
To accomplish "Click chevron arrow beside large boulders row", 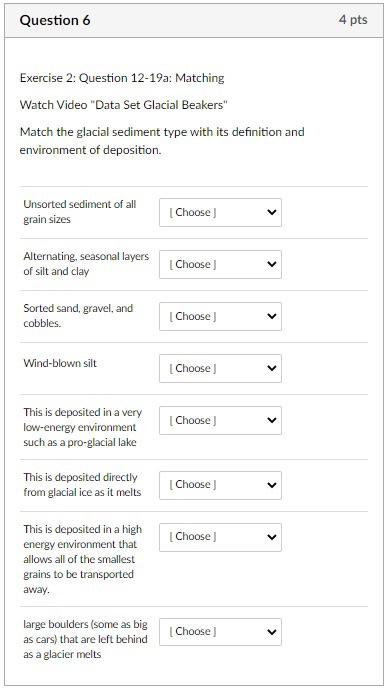I will 272,632.
